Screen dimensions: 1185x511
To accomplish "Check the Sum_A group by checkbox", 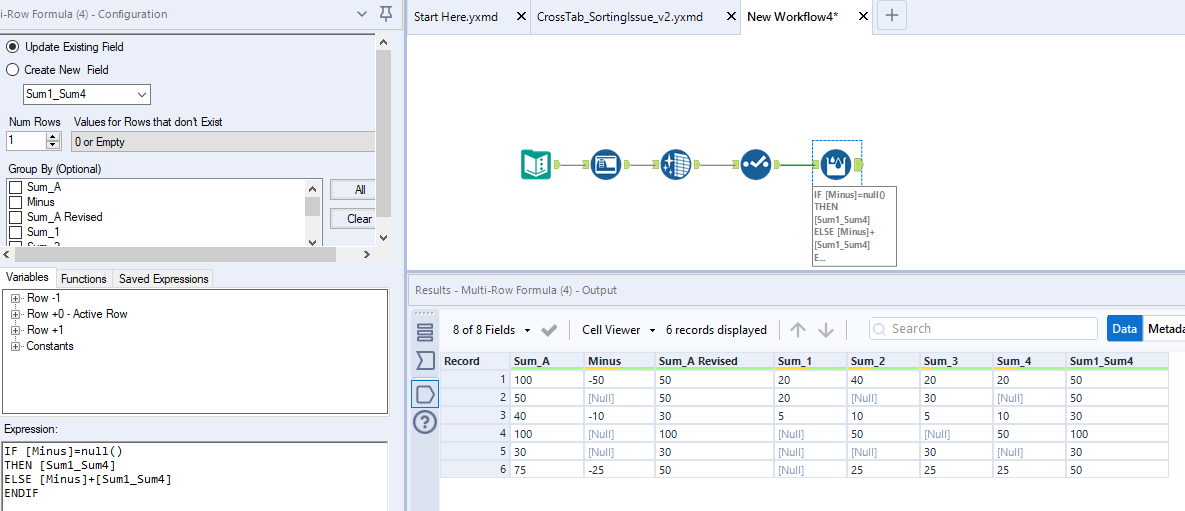I will (x=15, y=187).
